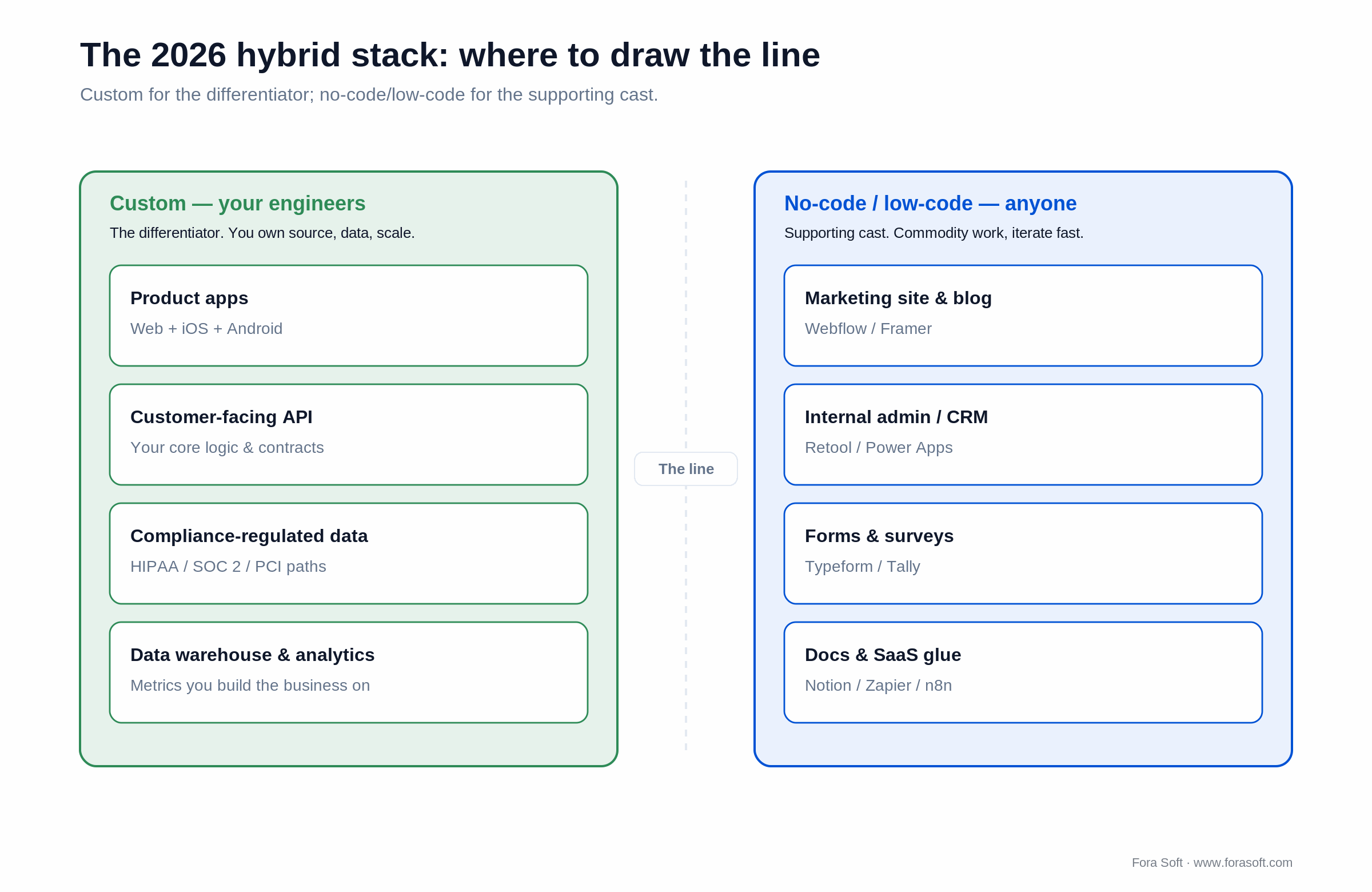
Task: Click the title 'The 2026 hybrid stack: where to draw the line'
Action: pos(450,55)
